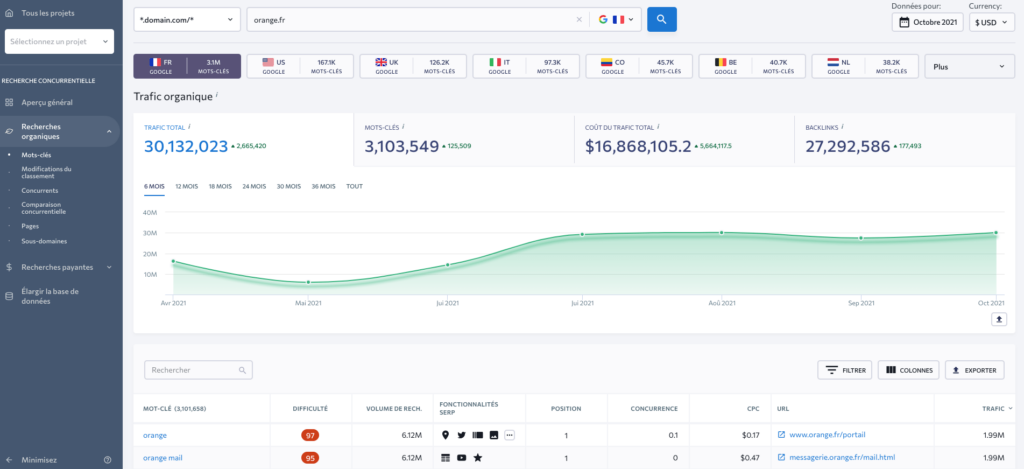Select the FR Google 3.1M database
The image size is (1024, 469).
[x=187, y=66]
